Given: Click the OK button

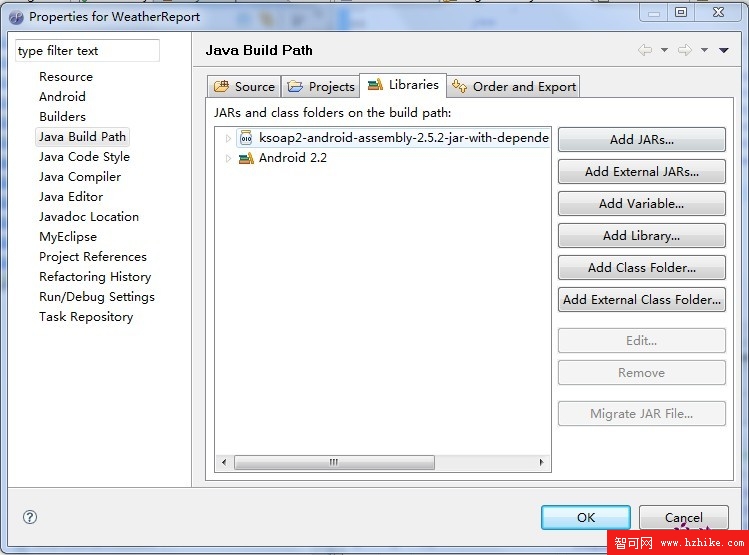Looking at the screenshot, I should [586, 517].
